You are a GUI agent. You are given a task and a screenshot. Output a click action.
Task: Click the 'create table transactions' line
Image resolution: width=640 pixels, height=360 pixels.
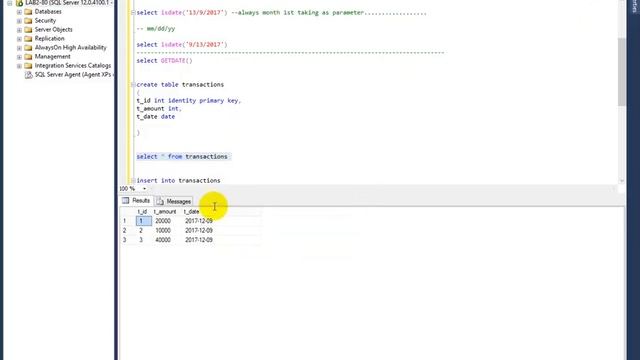180,84
